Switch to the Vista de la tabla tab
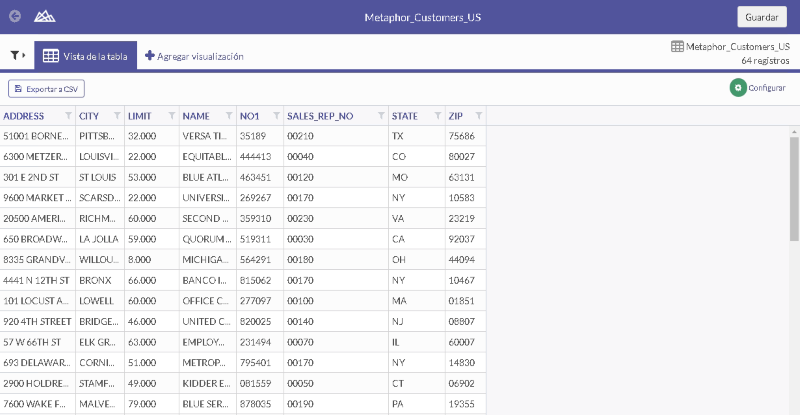The height and width of the screenshot is (415, 800). [85, 56]
